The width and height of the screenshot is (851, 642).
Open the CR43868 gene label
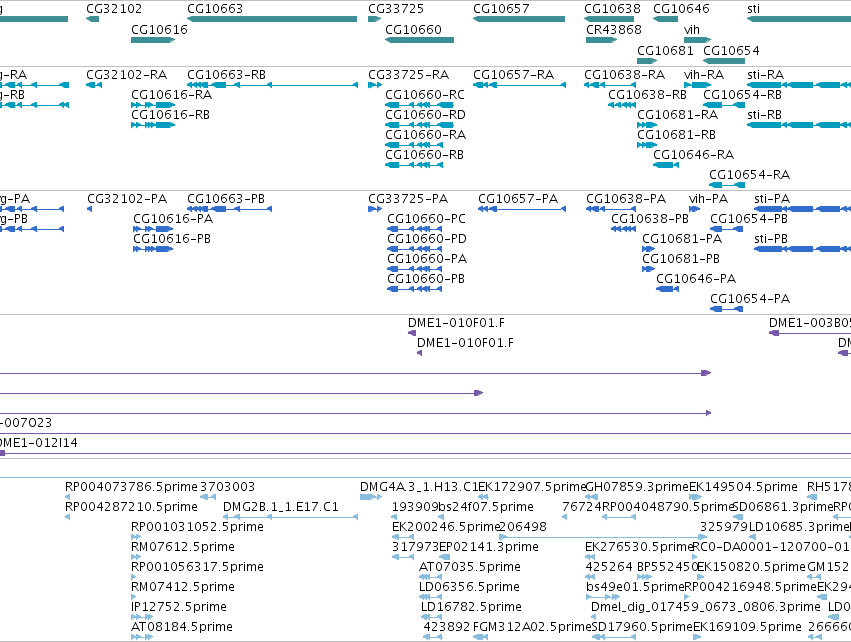614,29
